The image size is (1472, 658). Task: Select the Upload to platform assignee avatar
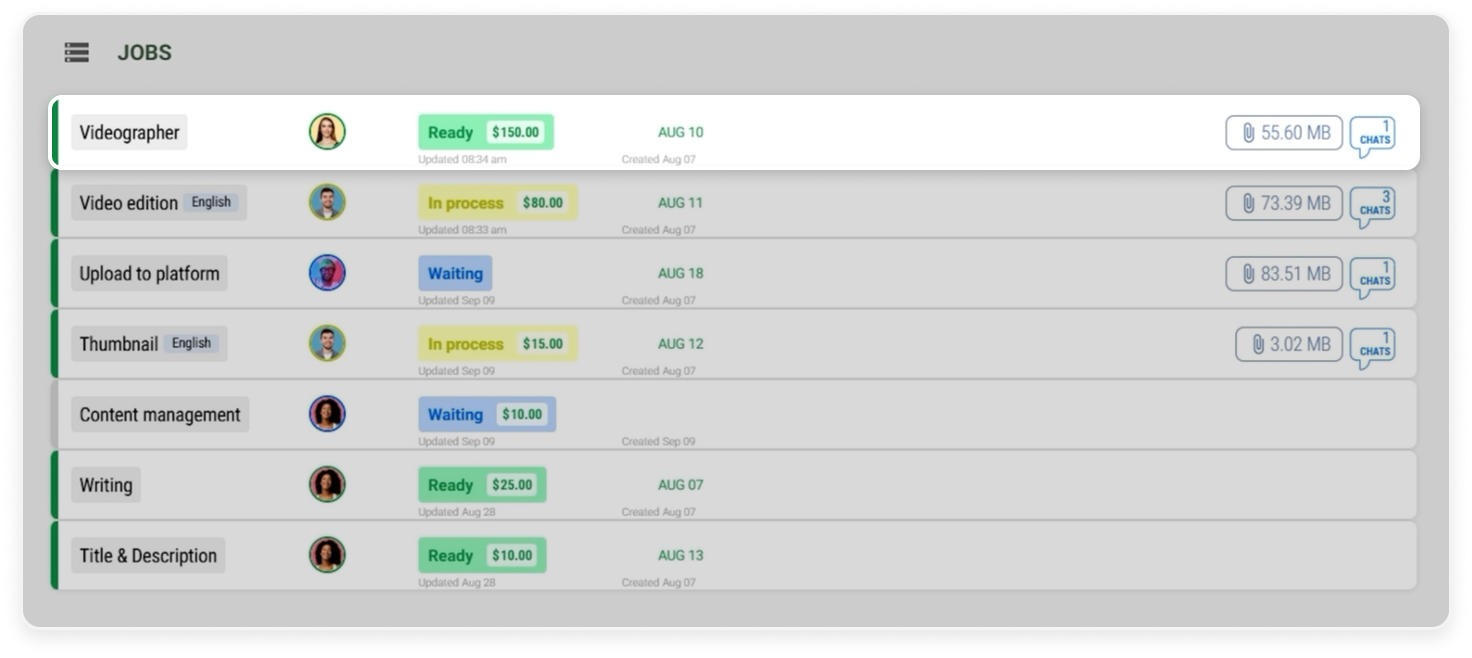[x=327, y=273]
